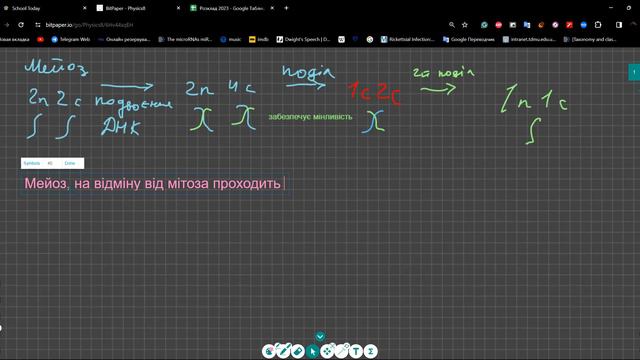Open the blue round extension icon
This screenshot has height=360, width=640.
pos(584,25)
